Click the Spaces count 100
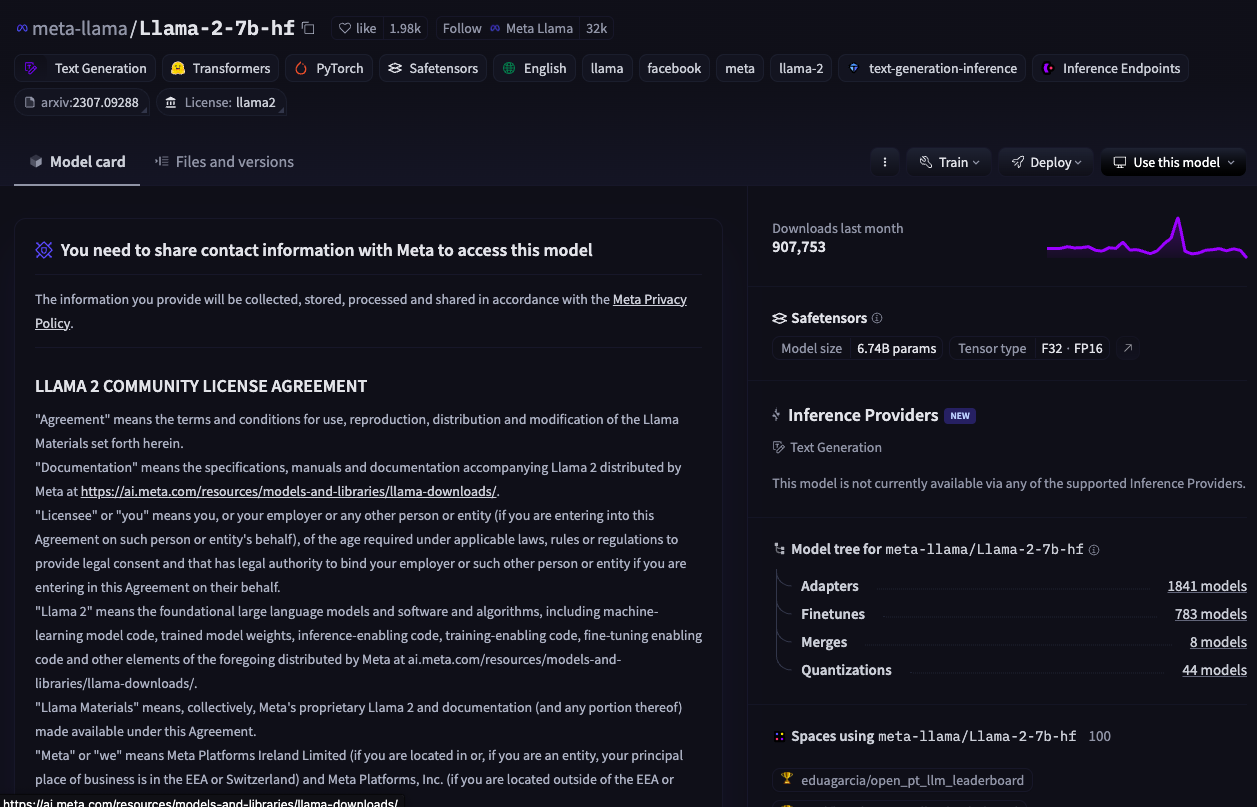Screen dimensions: 1257x807 pyautogui.click(x=1099, y=736)
